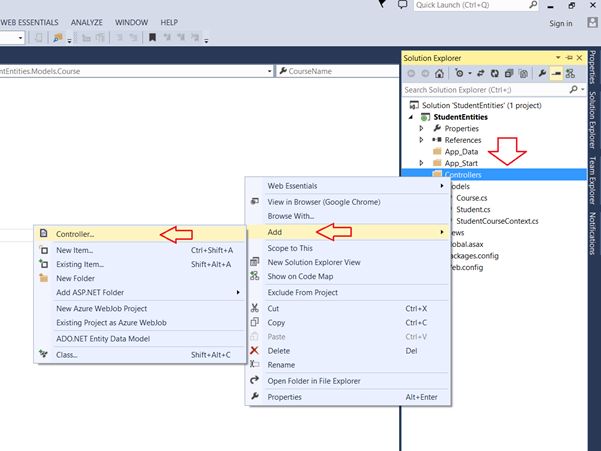The height and width of the screenshot is (451, 601).
Task: Click the Collapse All icon
Action: [509, 73]
